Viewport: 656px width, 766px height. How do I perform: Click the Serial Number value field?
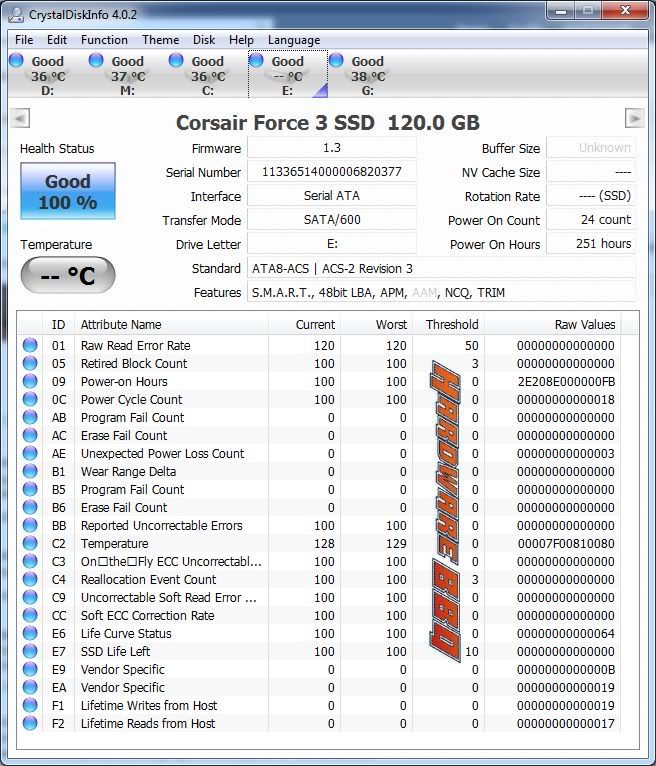coord(332,171)
